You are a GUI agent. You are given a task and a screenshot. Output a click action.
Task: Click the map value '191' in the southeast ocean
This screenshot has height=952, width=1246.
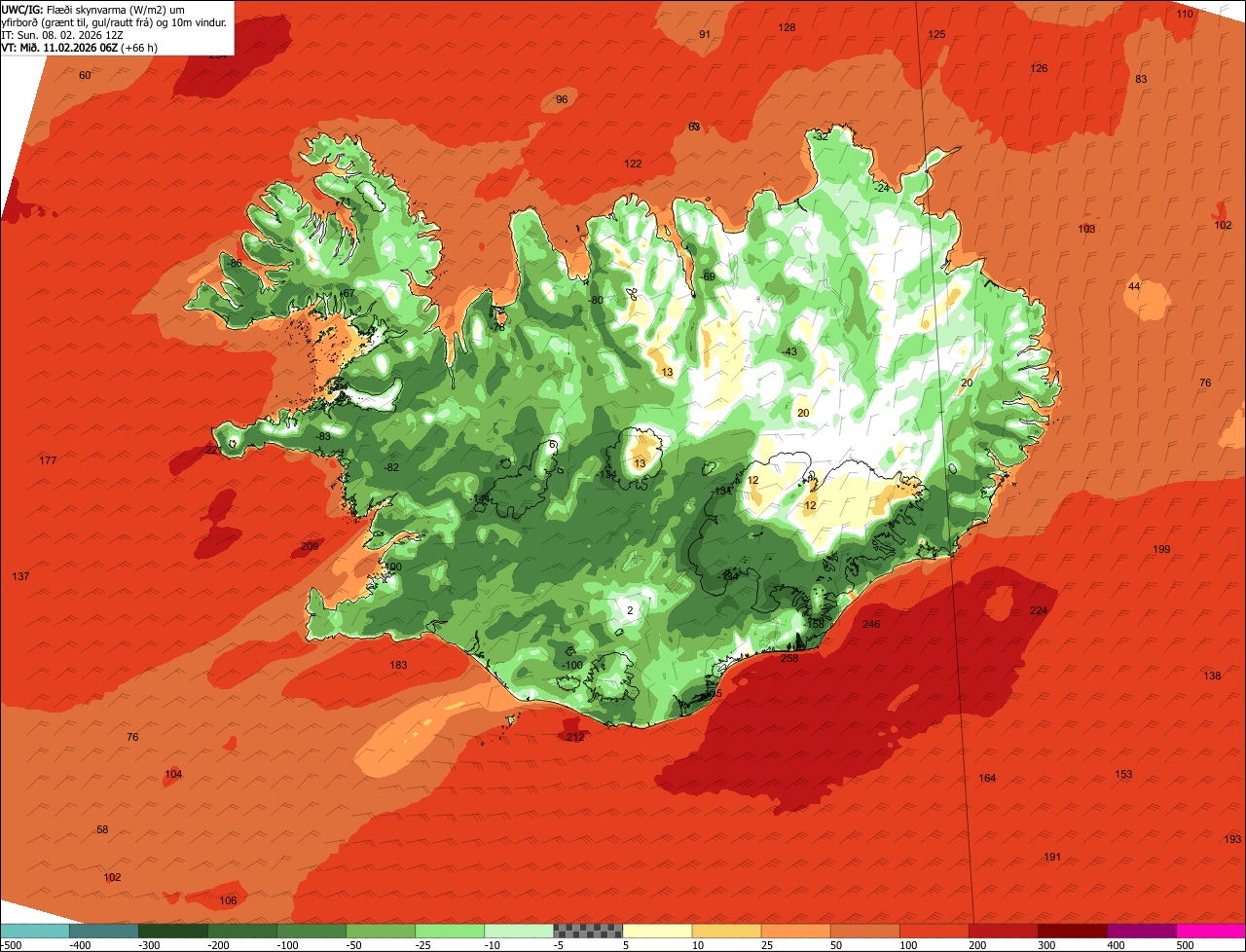coord(1051,858)
